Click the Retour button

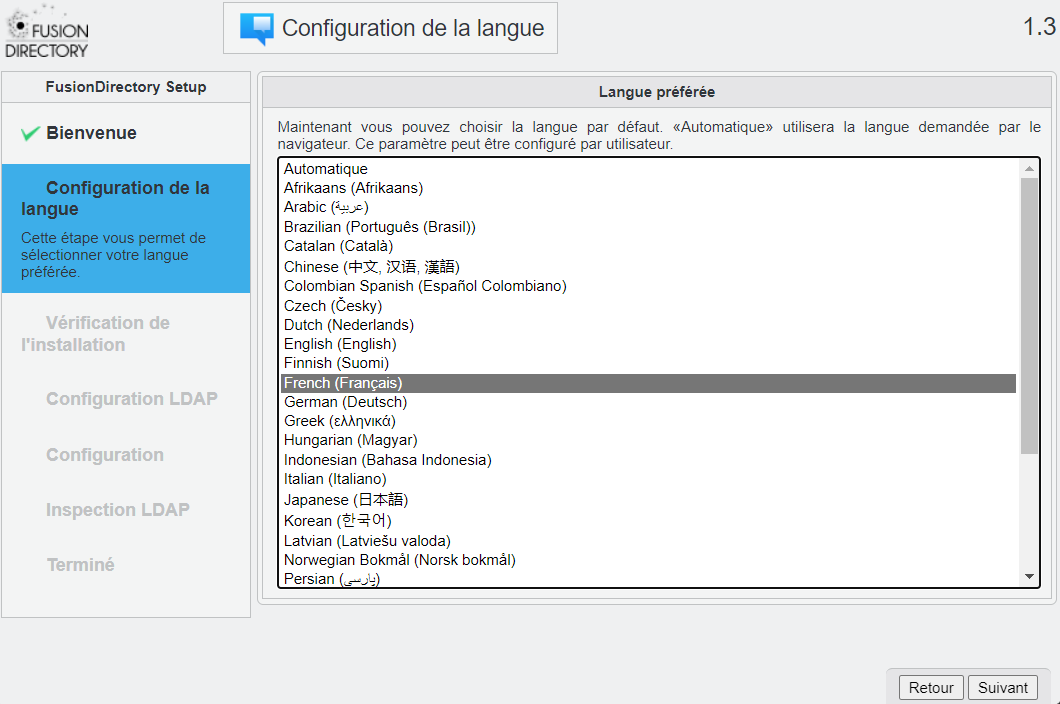click(931, 688)
